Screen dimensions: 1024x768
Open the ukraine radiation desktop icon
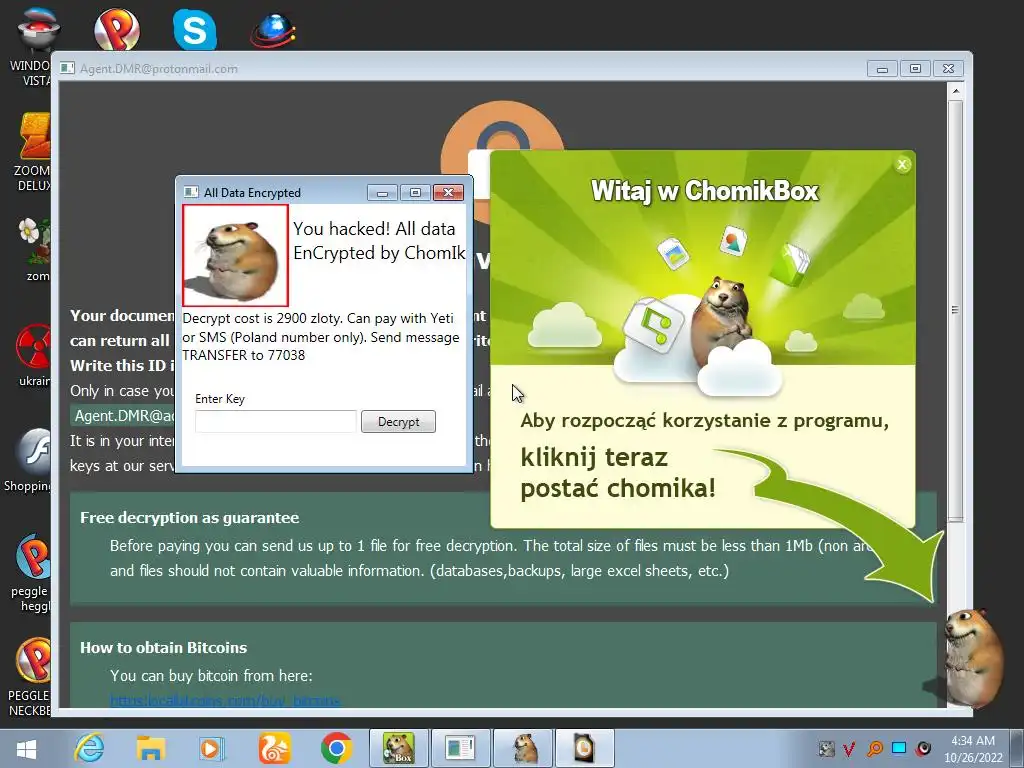point(33,355)
